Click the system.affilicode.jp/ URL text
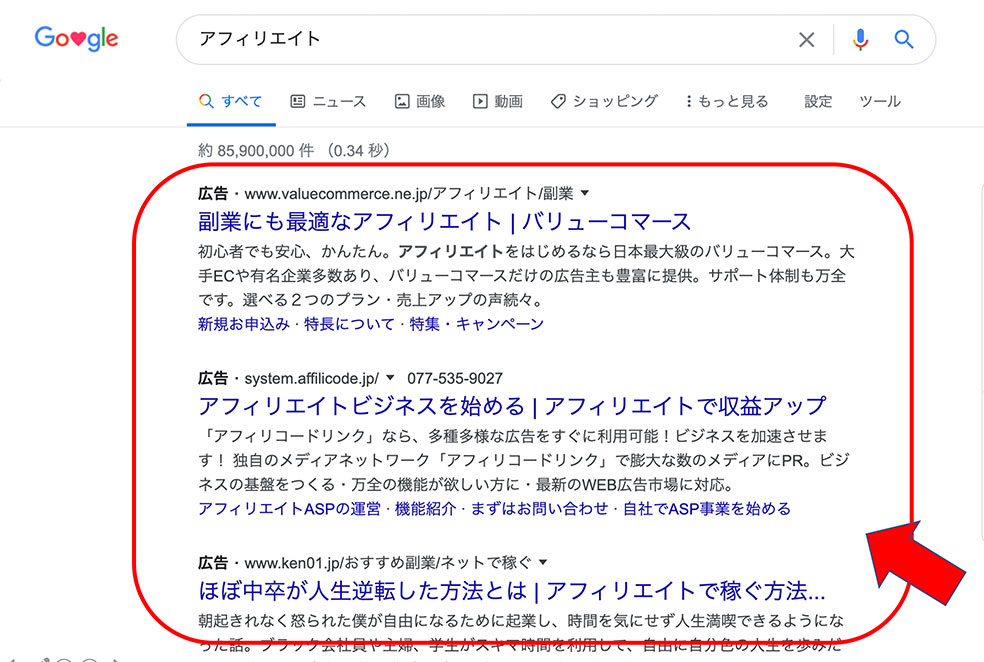 tap(311, 378)
